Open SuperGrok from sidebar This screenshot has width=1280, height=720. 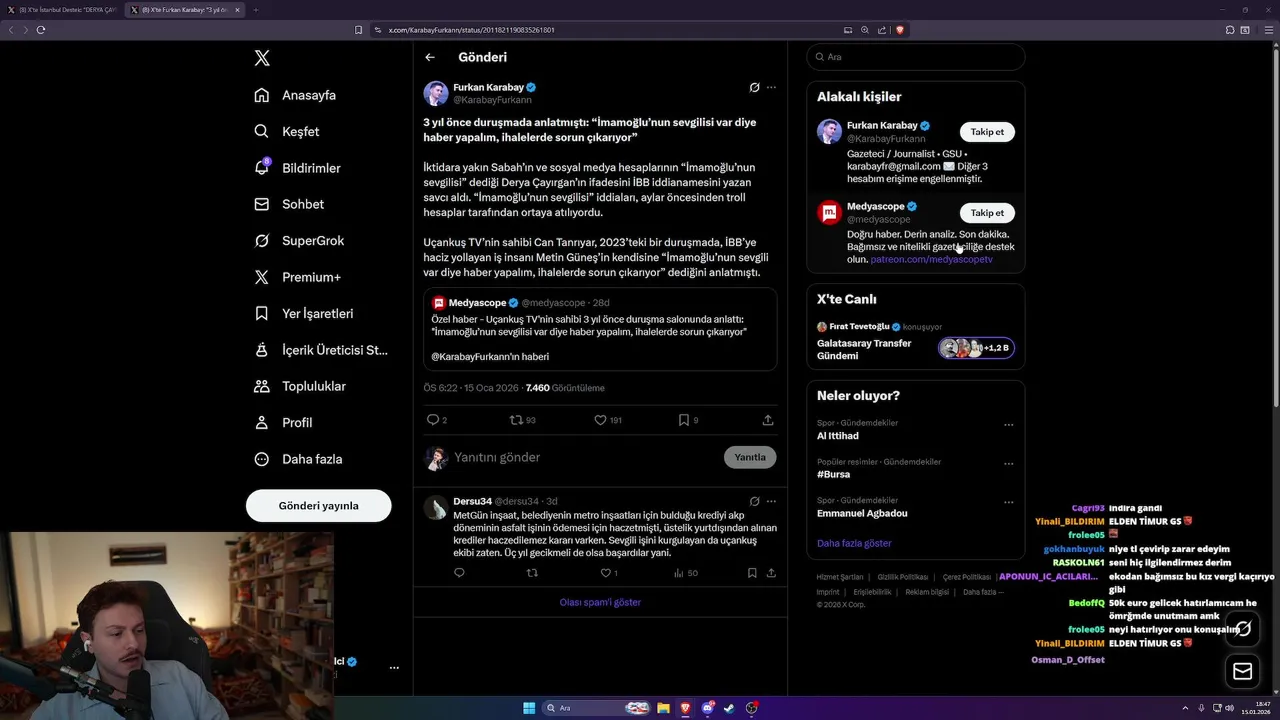tap(299, 241)
